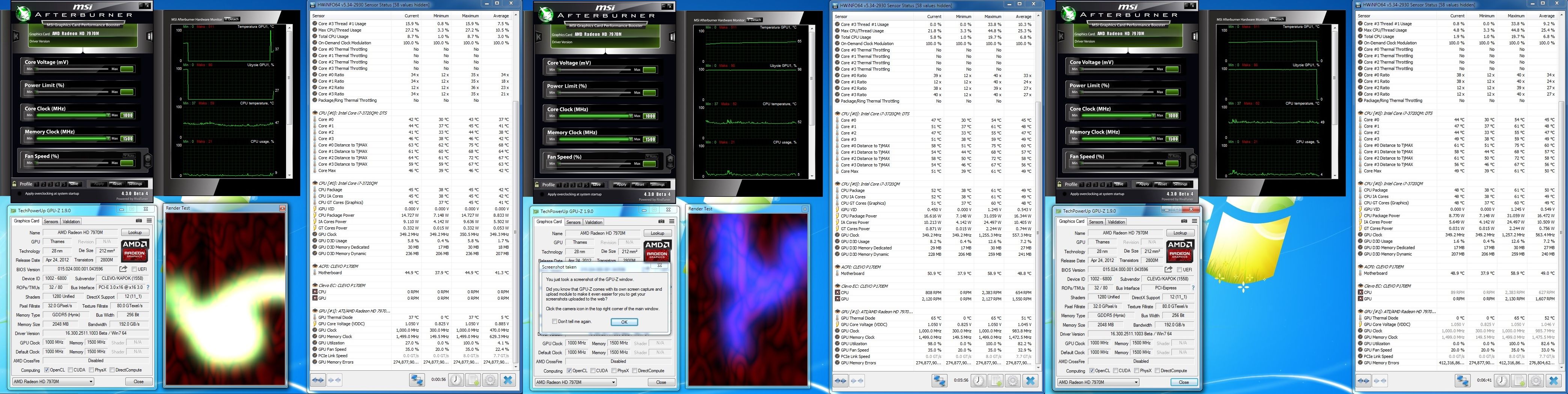Click the clock reset icon beside 0:05:56 timer

979,380
